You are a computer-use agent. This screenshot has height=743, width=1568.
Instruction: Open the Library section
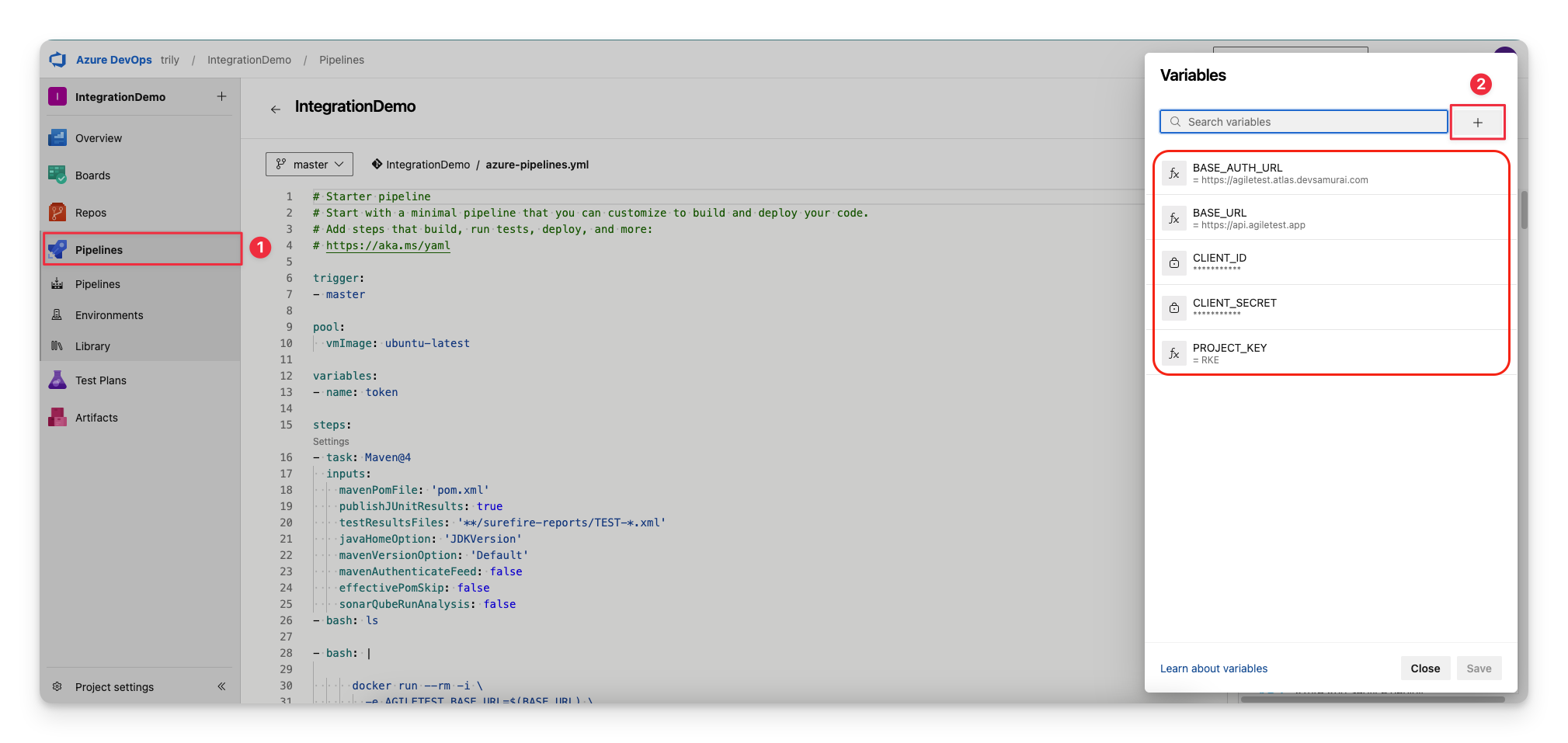click(x=93, y=345)
